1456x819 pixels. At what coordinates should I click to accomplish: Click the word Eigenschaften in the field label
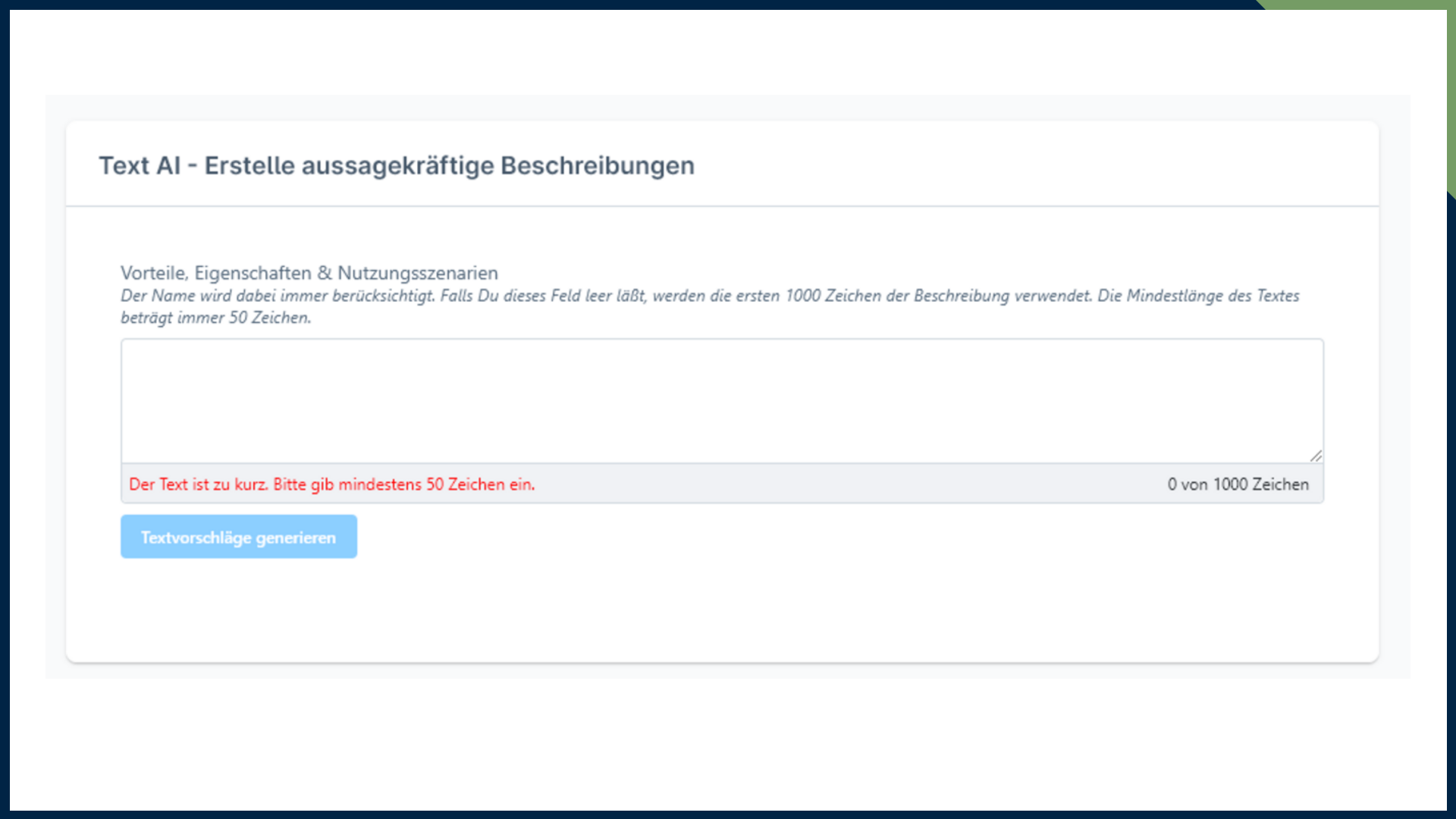click(253, 273)
